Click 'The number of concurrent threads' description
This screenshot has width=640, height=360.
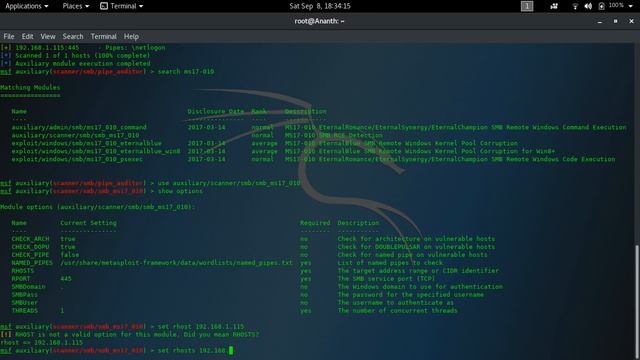point(397,311)
